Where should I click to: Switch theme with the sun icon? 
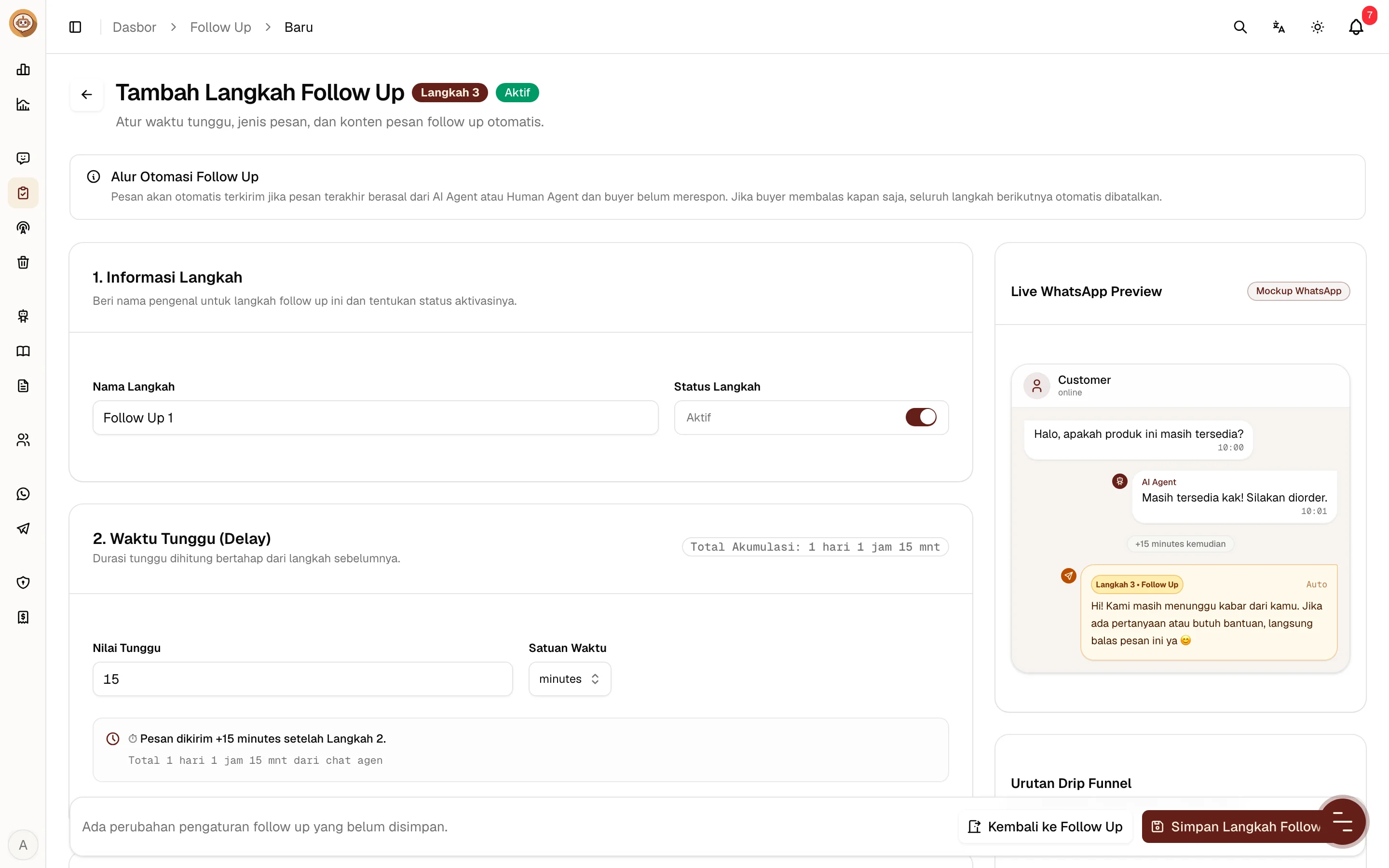click(1317, 27)
